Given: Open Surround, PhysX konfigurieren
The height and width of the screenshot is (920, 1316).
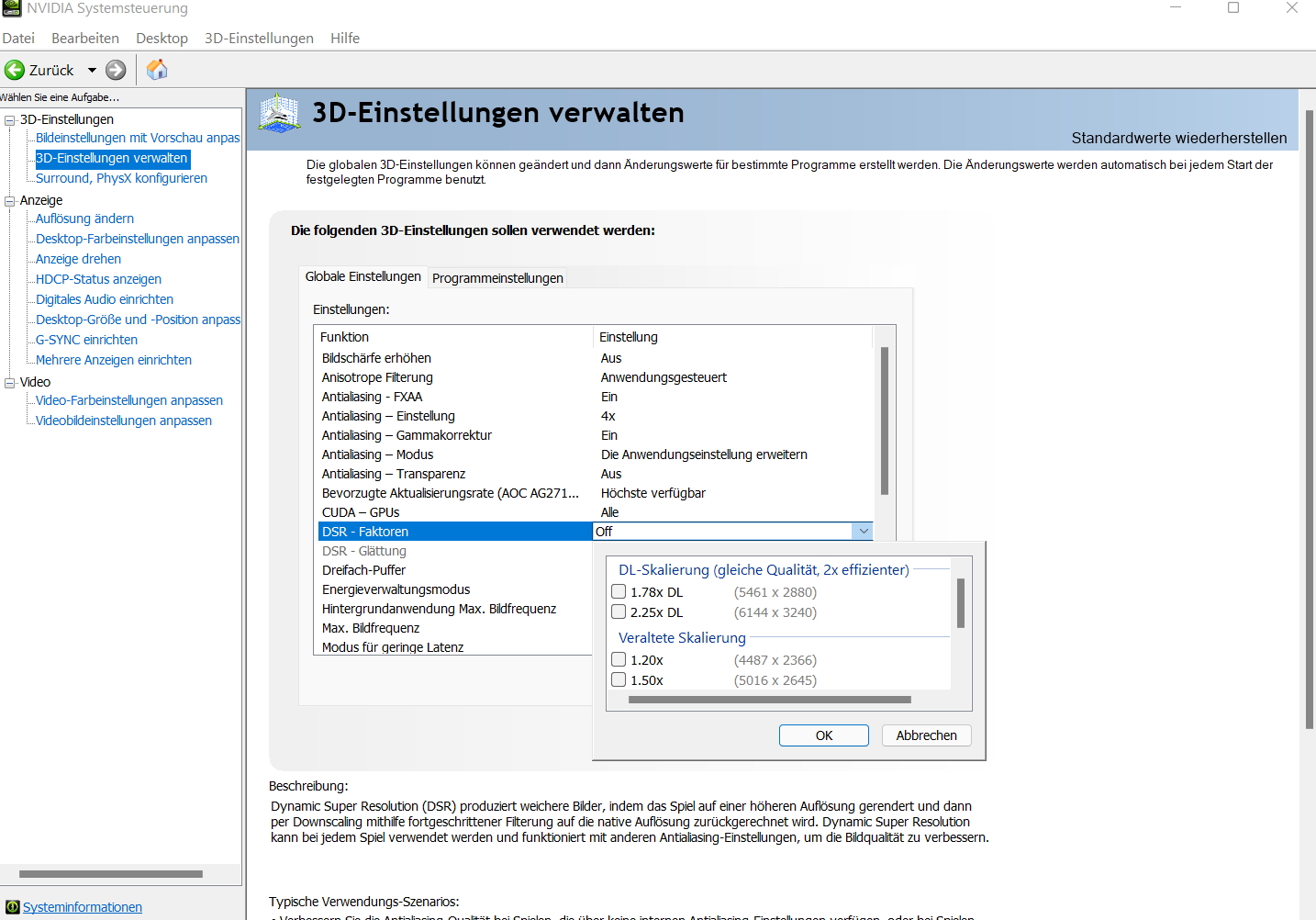Looking at the screenshot, I should [121, 178].
